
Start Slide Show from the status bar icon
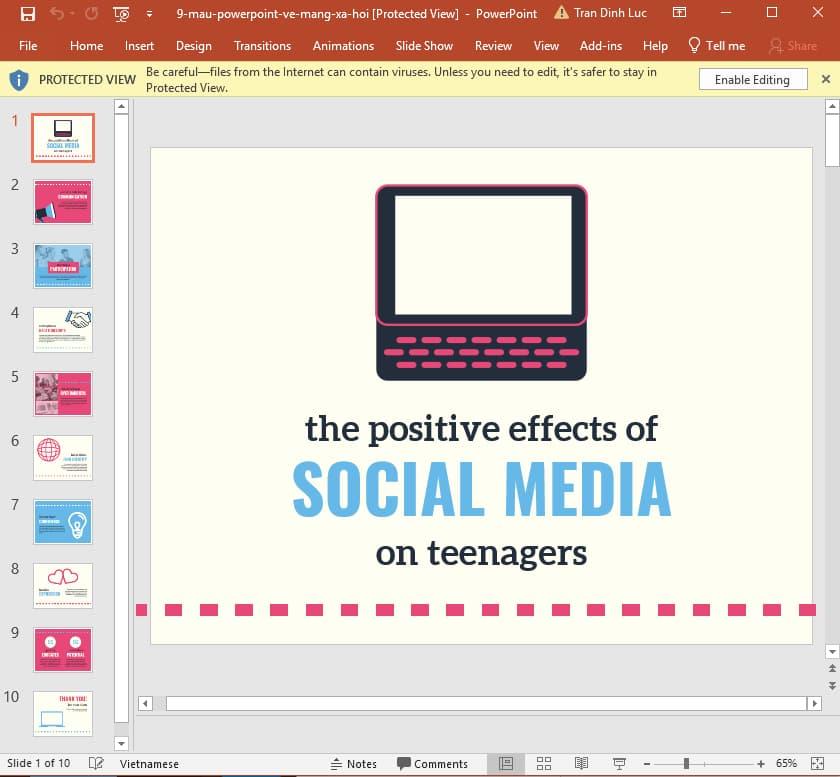pyautogui.click(x=618, y=763)
